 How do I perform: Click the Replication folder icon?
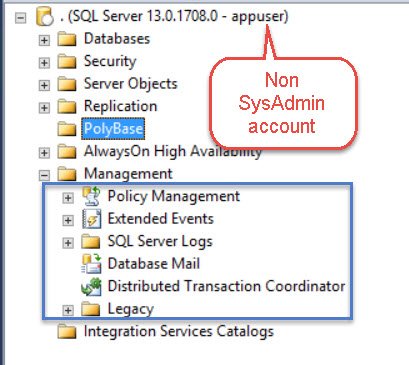click(x=67, y=107)
